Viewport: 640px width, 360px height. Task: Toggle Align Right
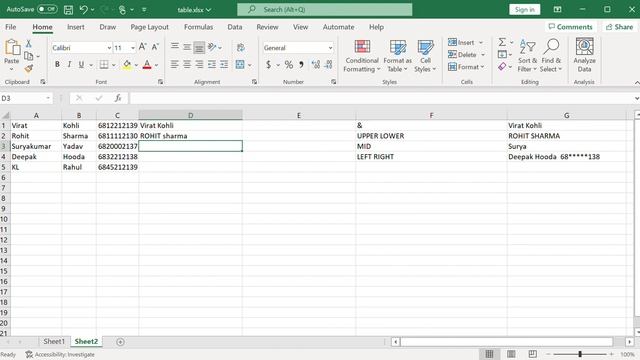[199, 64]
